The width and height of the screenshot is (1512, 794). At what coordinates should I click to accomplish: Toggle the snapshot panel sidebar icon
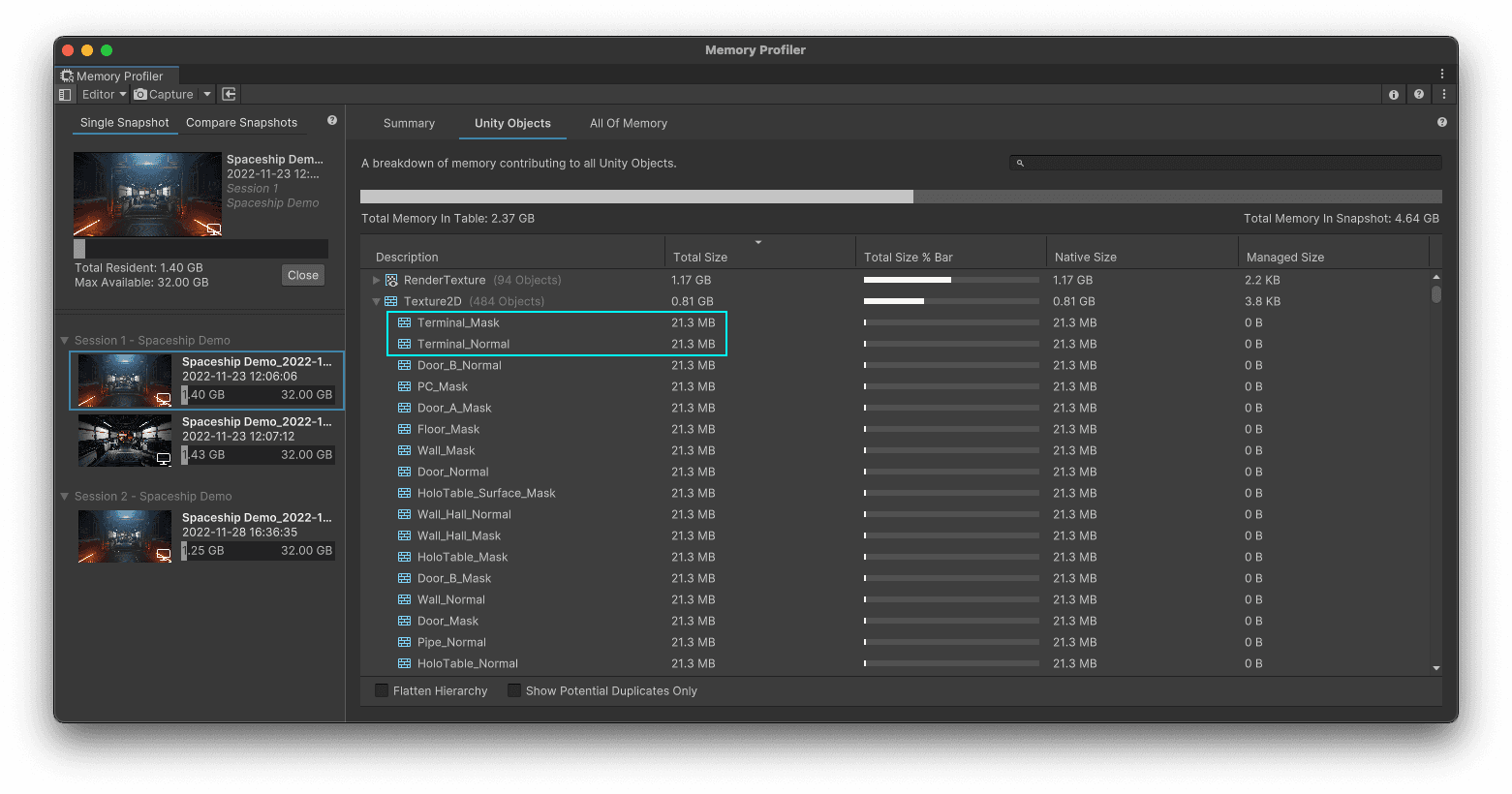point(65,95)
